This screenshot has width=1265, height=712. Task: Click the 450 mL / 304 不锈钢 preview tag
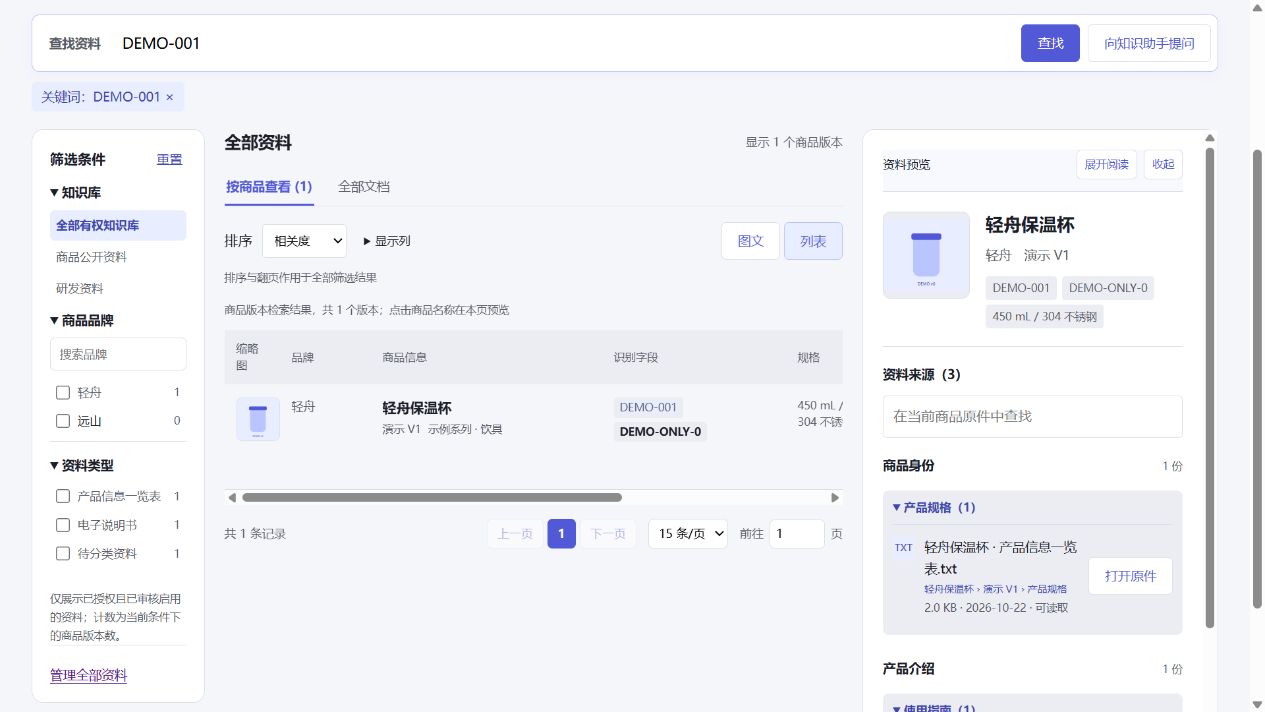[x=1044, y=316]
